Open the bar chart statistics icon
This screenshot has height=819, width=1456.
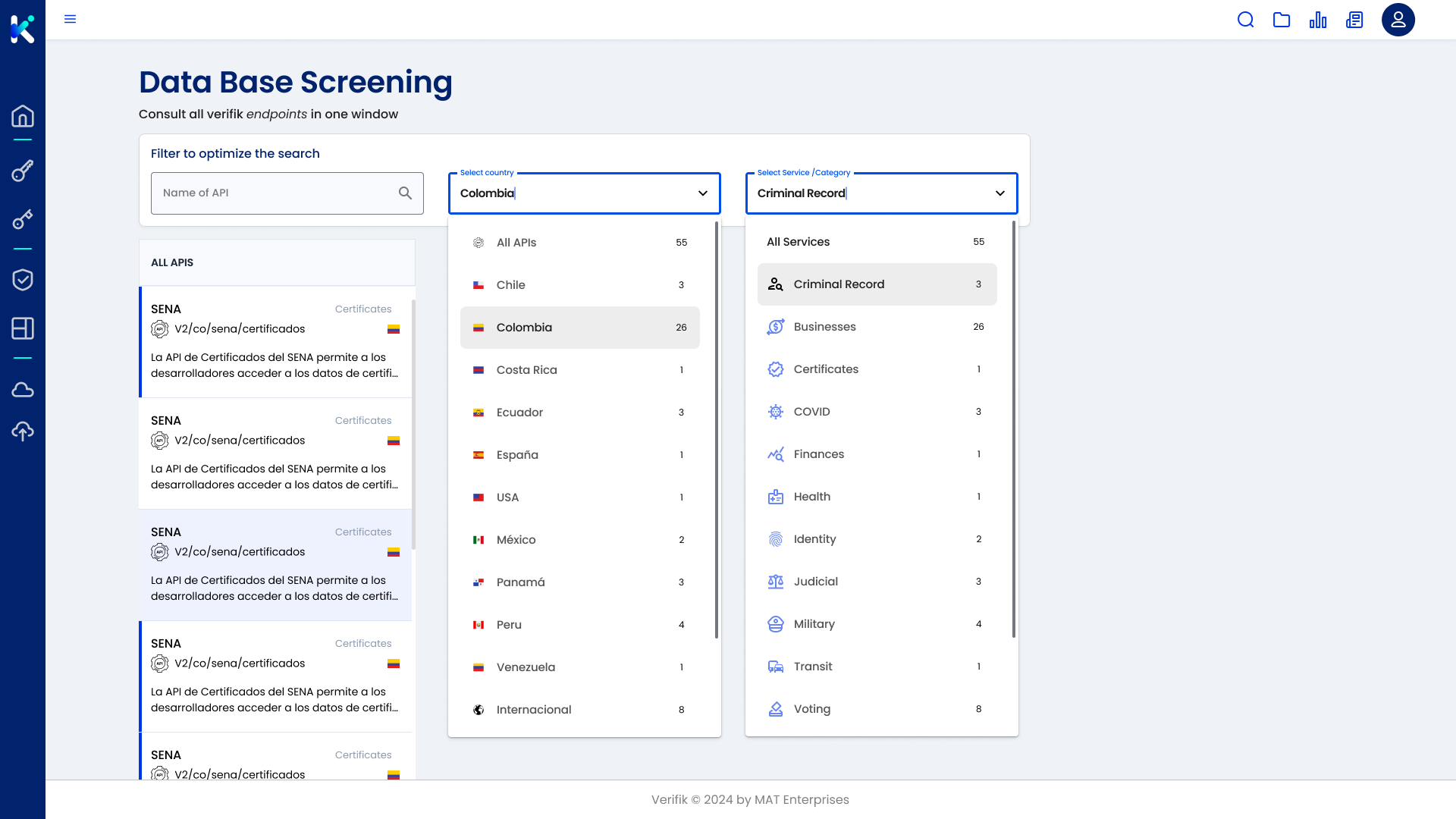click(1318, 20)
